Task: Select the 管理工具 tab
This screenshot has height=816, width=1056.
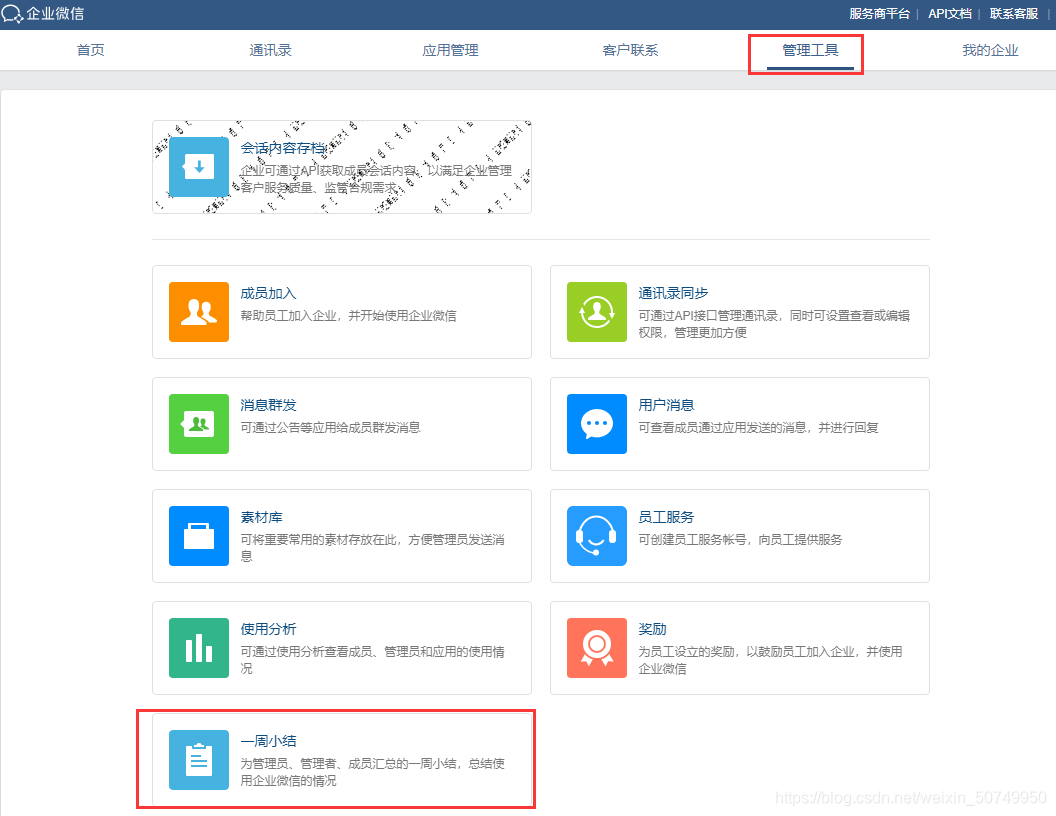Action: coord(810,50)
